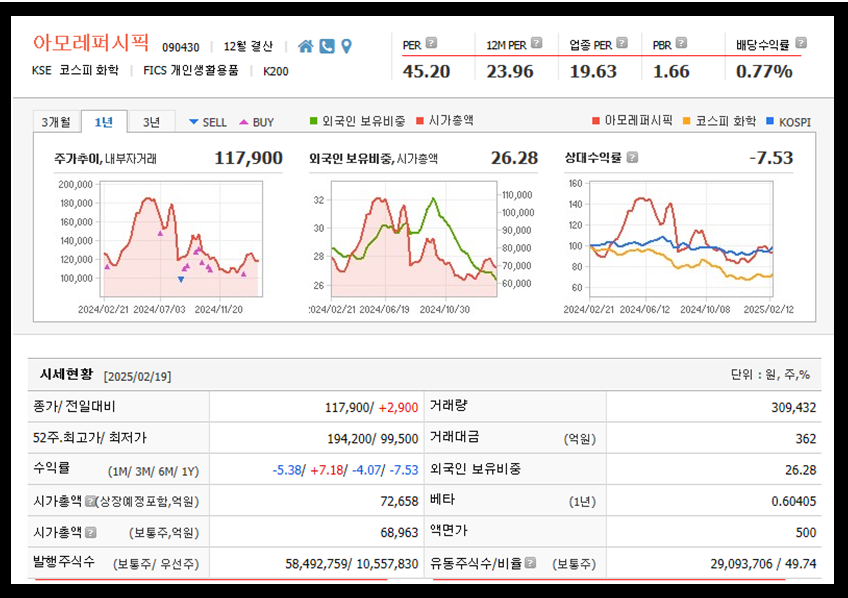The height and width of the screenshot is (598, 848).
Task: Click help icon beside 시가총액 상장예정포함
Action: point(90,501)
